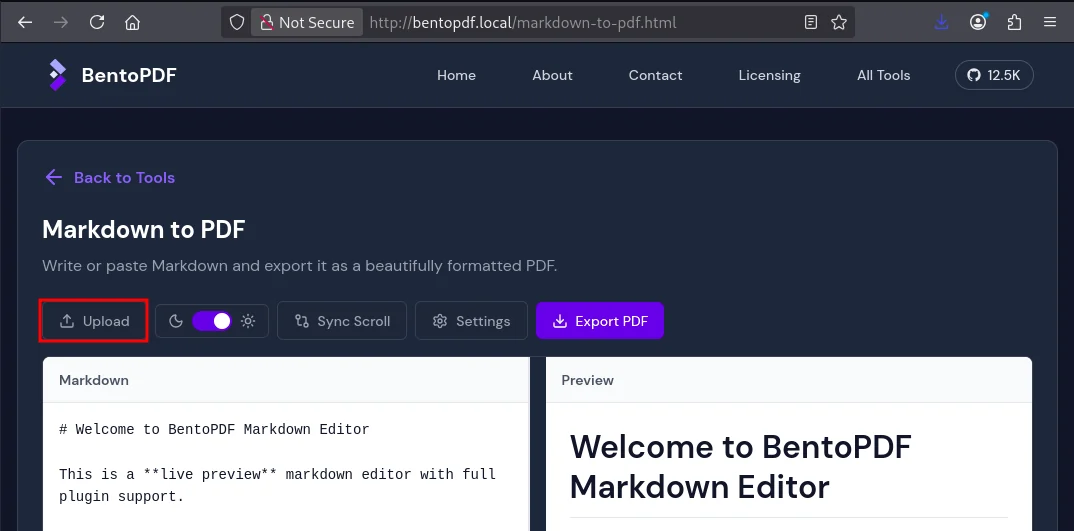The image size is (1074, 531).
Task: Click the '# Welcome to BentoPDF Markdown Editor' line
Action: click(x=214, y=430)
